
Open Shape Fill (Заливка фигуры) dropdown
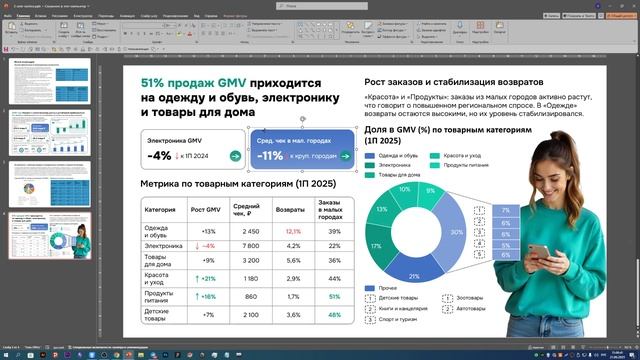click(x=393, y=24)
